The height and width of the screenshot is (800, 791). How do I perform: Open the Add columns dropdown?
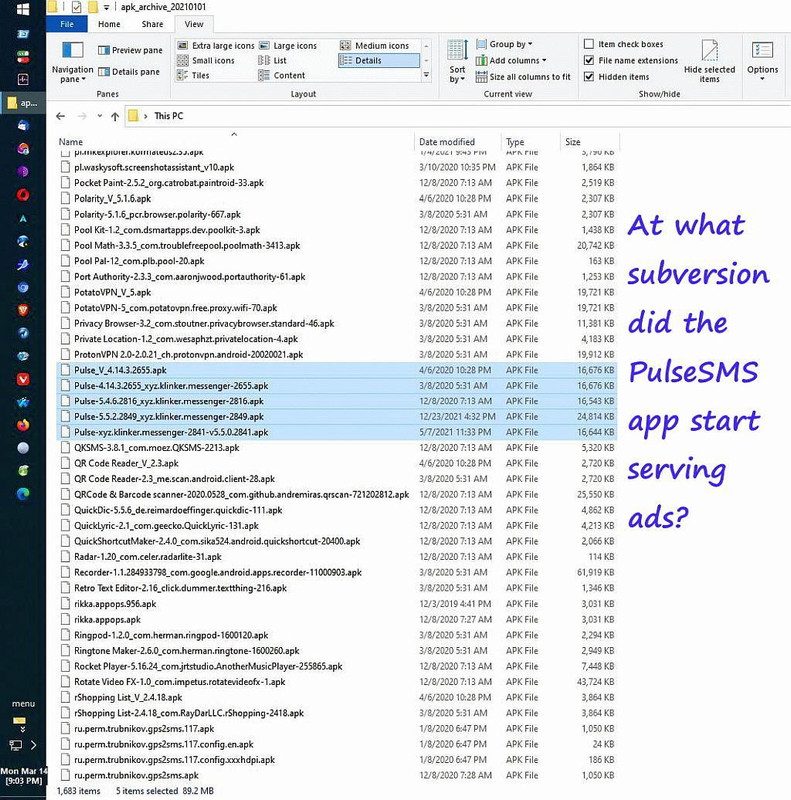511,60
